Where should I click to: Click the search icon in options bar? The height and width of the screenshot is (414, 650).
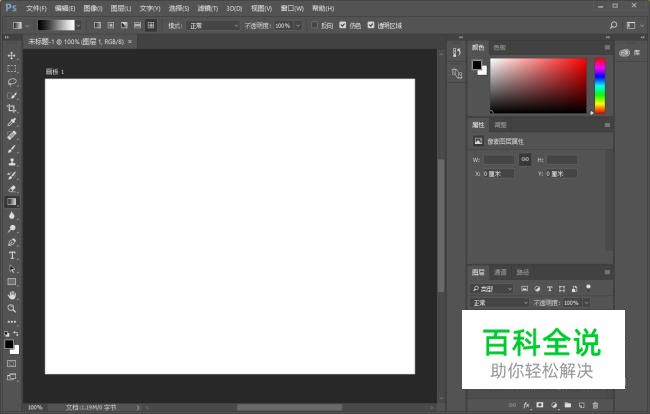[x=612, y=24]
